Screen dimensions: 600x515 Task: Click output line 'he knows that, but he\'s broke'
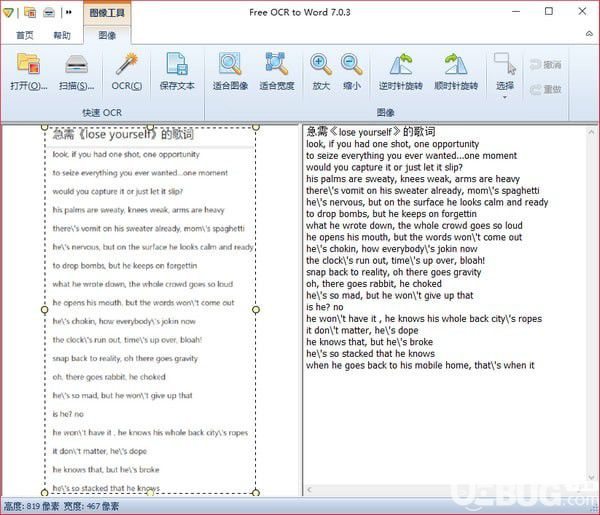click(369, 342)
